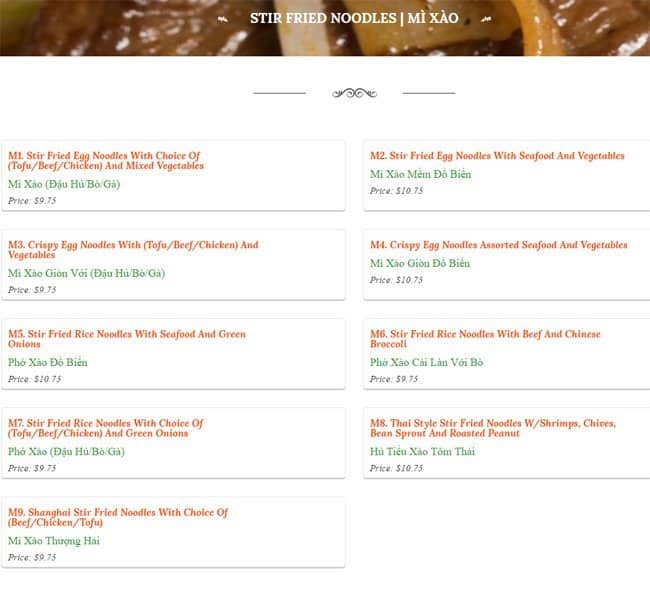The height and width of the screenshot is (592, 650).
Task: Open M9 Shanghai Stir Fried Noodles
Action: pos(118,517)
